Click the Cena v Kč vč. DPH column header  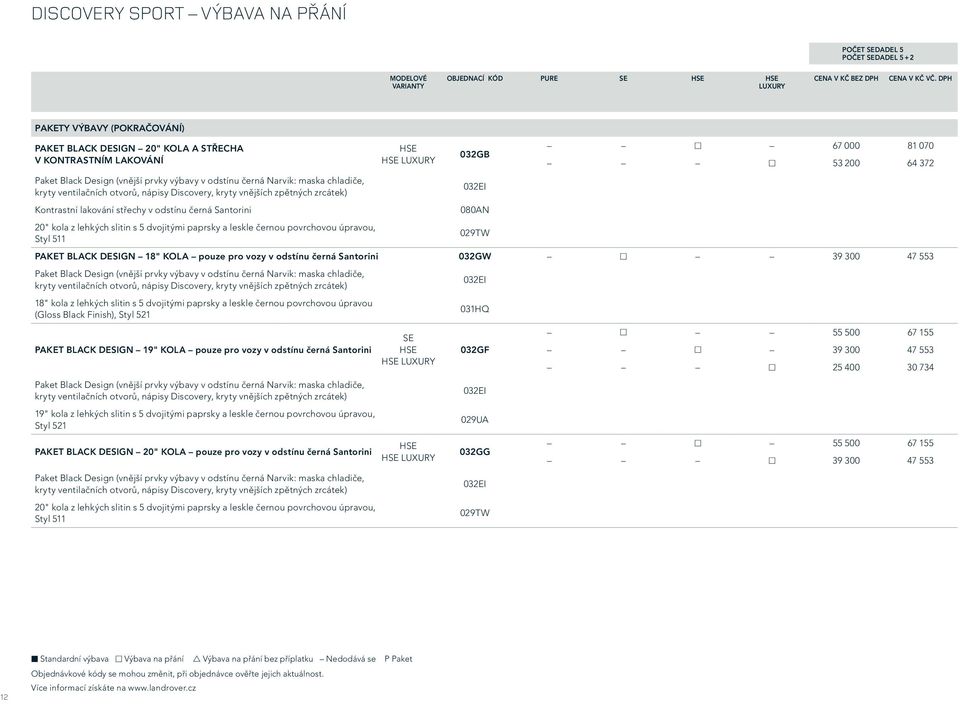(x=920, y=78)
